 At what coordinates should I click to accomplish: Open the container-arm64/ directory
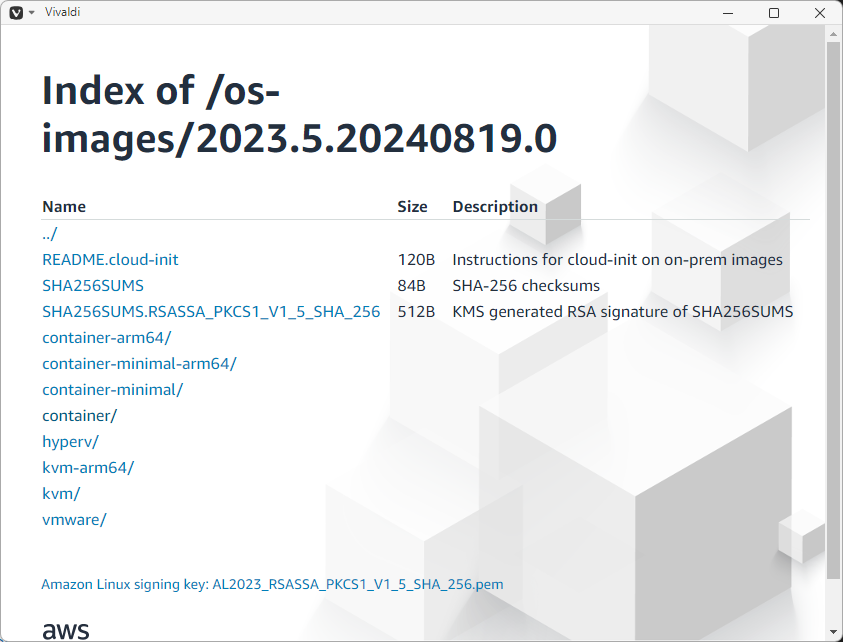tap(107, 337)
